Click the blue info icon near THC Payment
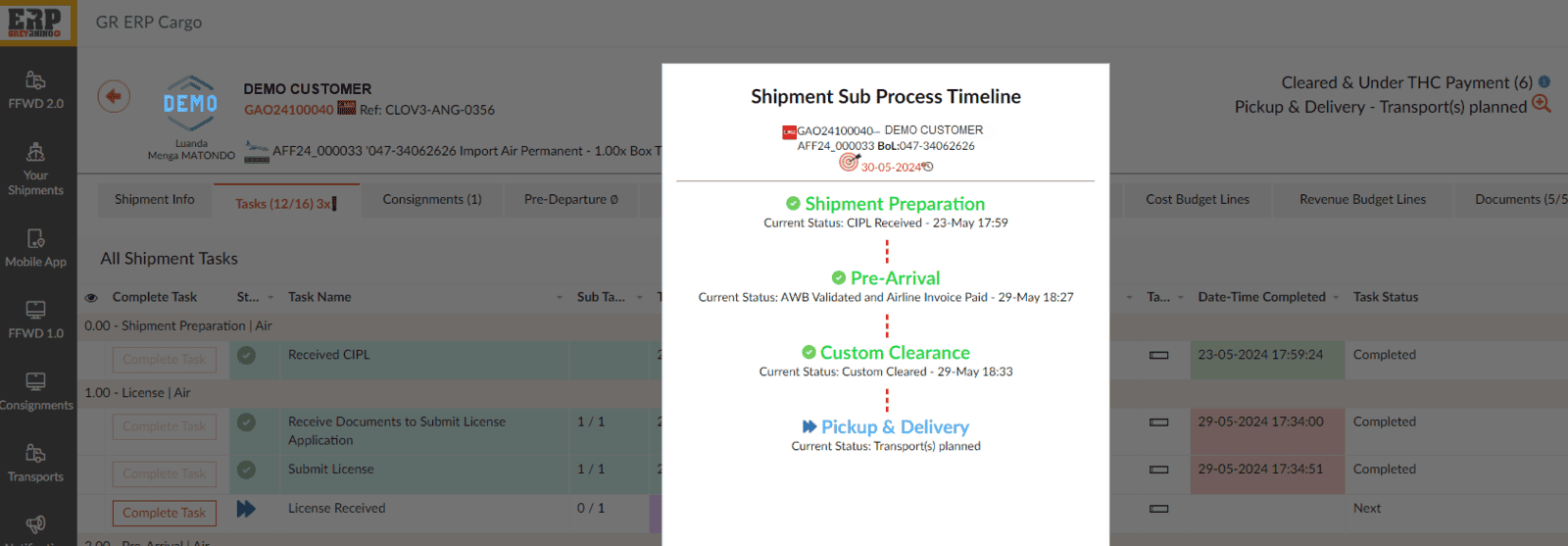This screenshot has height=546, width=1568. pos(1544,82)
